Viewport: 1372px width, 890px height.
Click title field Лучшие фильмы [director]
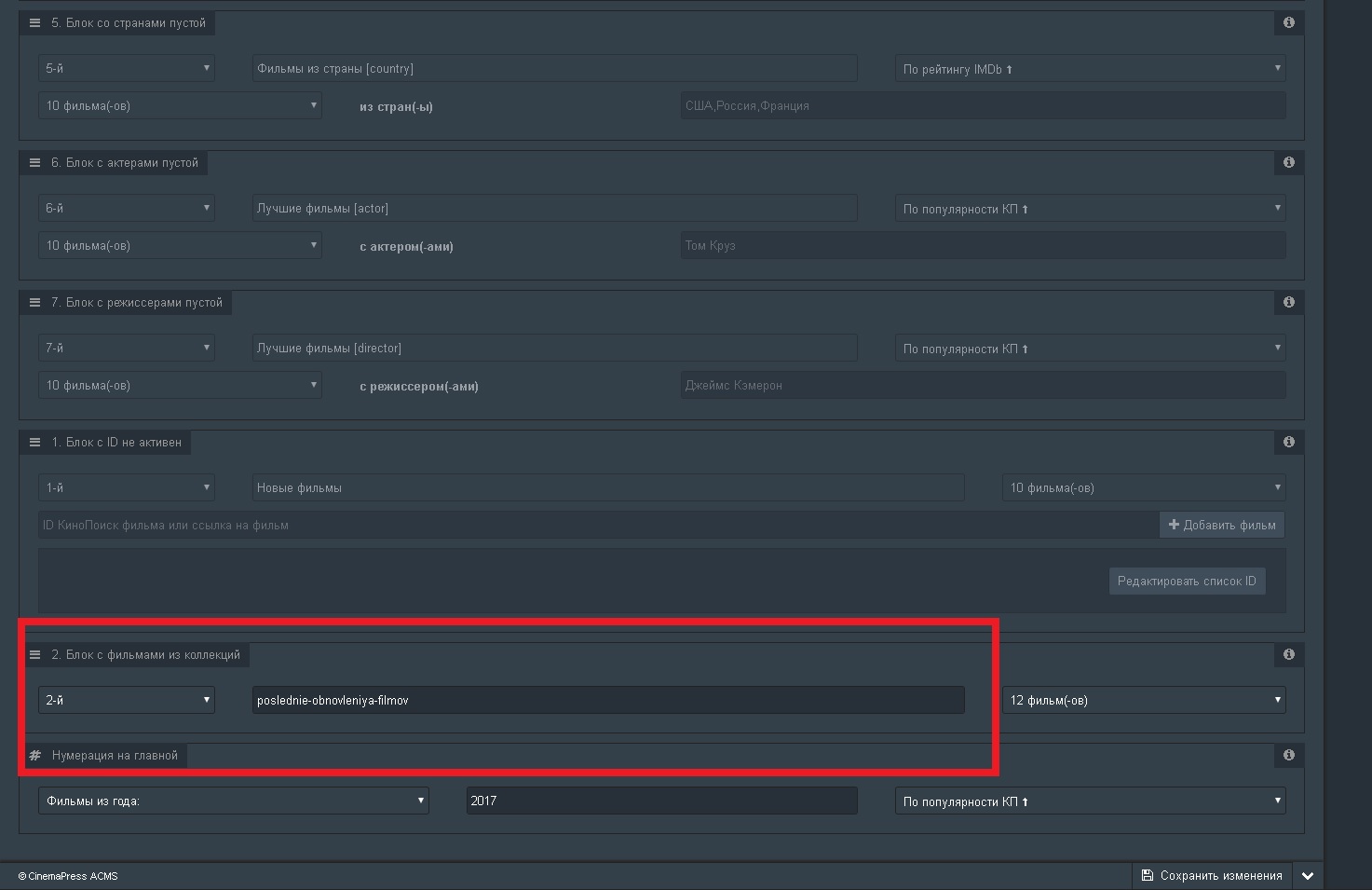(x=555, y=348)
